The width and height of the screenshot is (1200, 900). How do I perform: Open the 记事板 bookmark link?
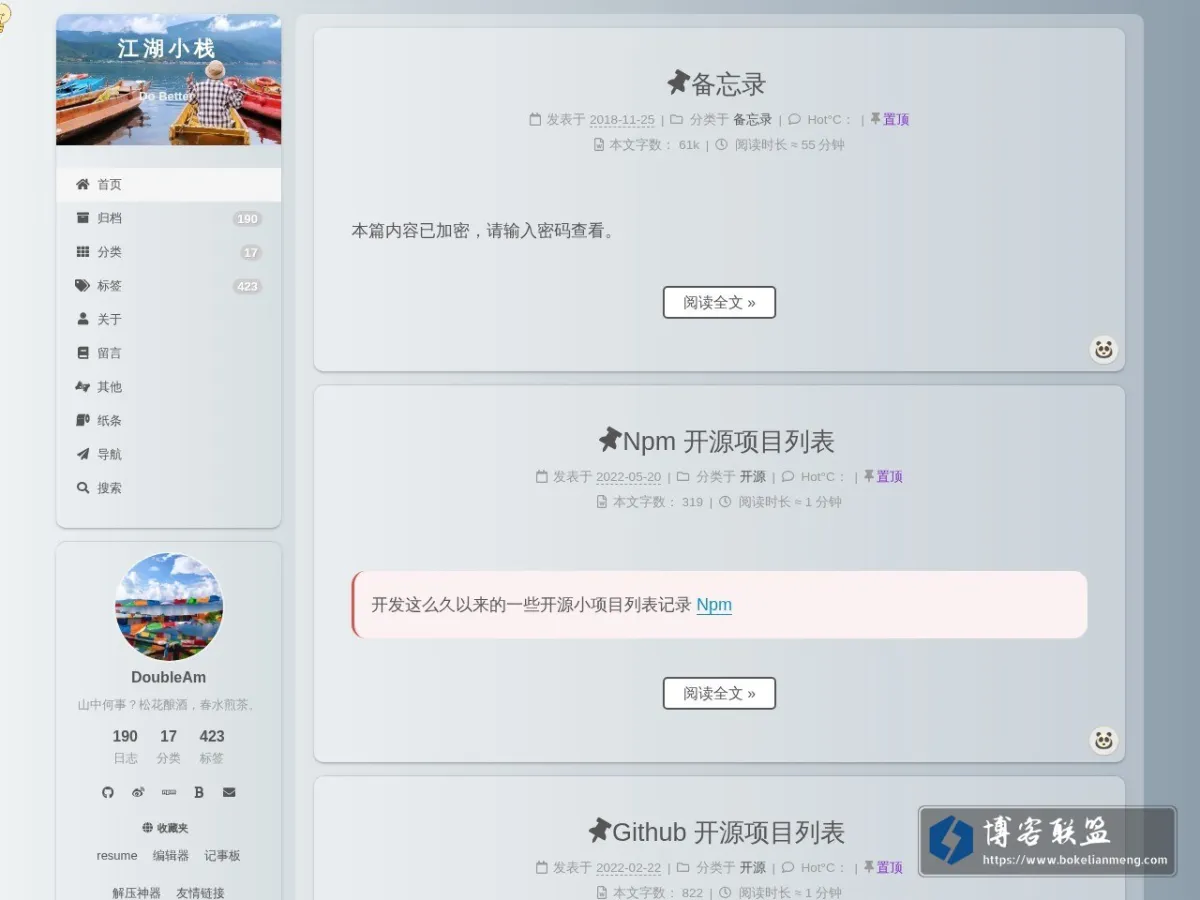tap(222, 856)
